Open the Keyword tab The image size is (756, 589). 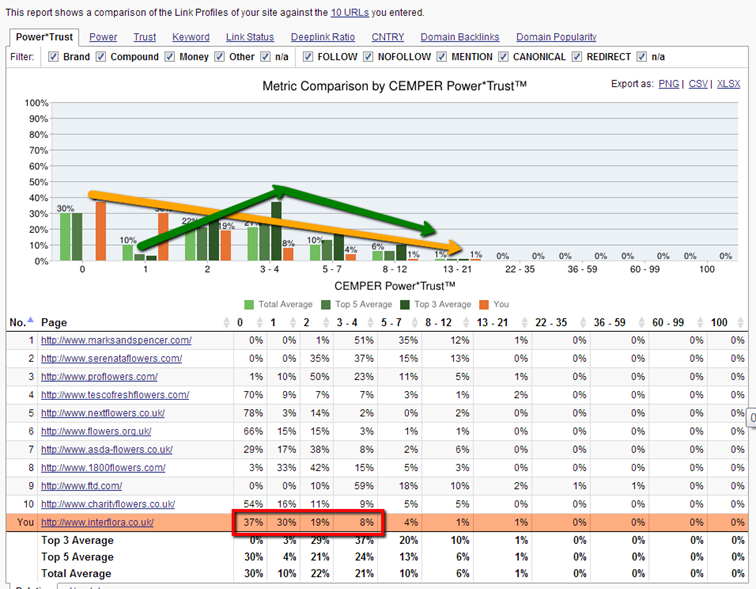[x=191, y=37]
